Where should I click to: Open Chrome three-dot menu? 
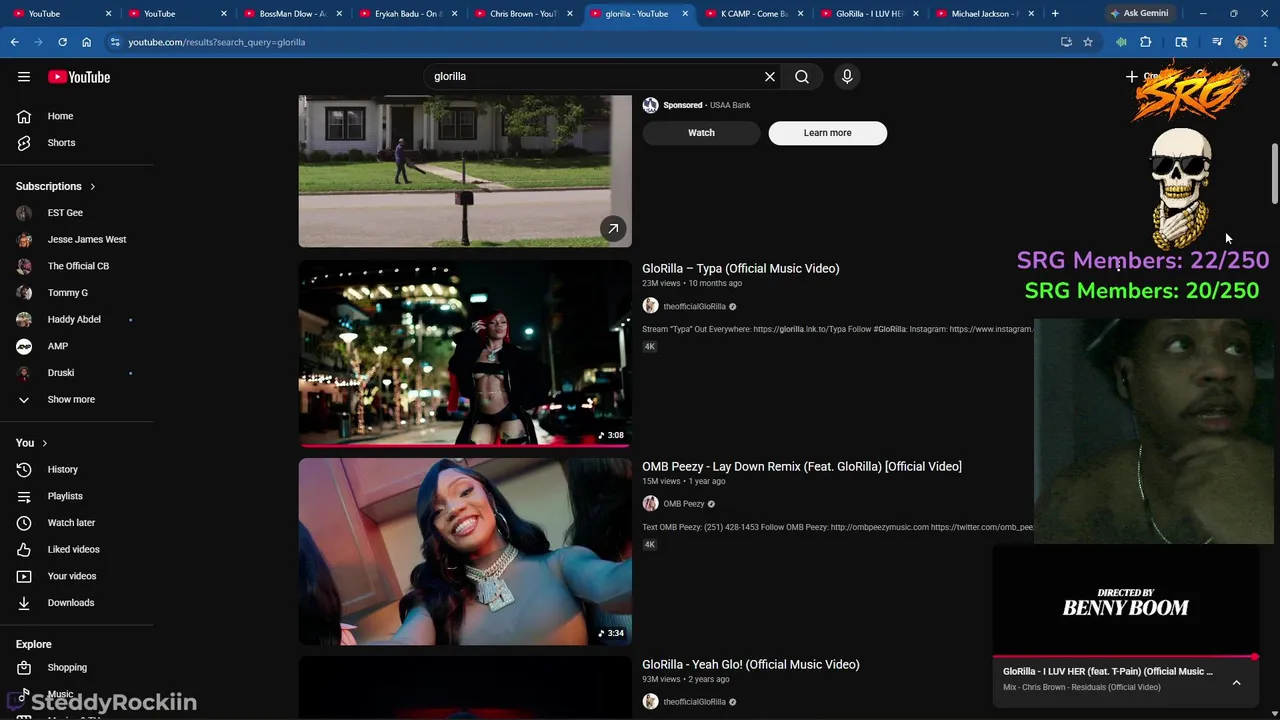(x=1265, y=42)
